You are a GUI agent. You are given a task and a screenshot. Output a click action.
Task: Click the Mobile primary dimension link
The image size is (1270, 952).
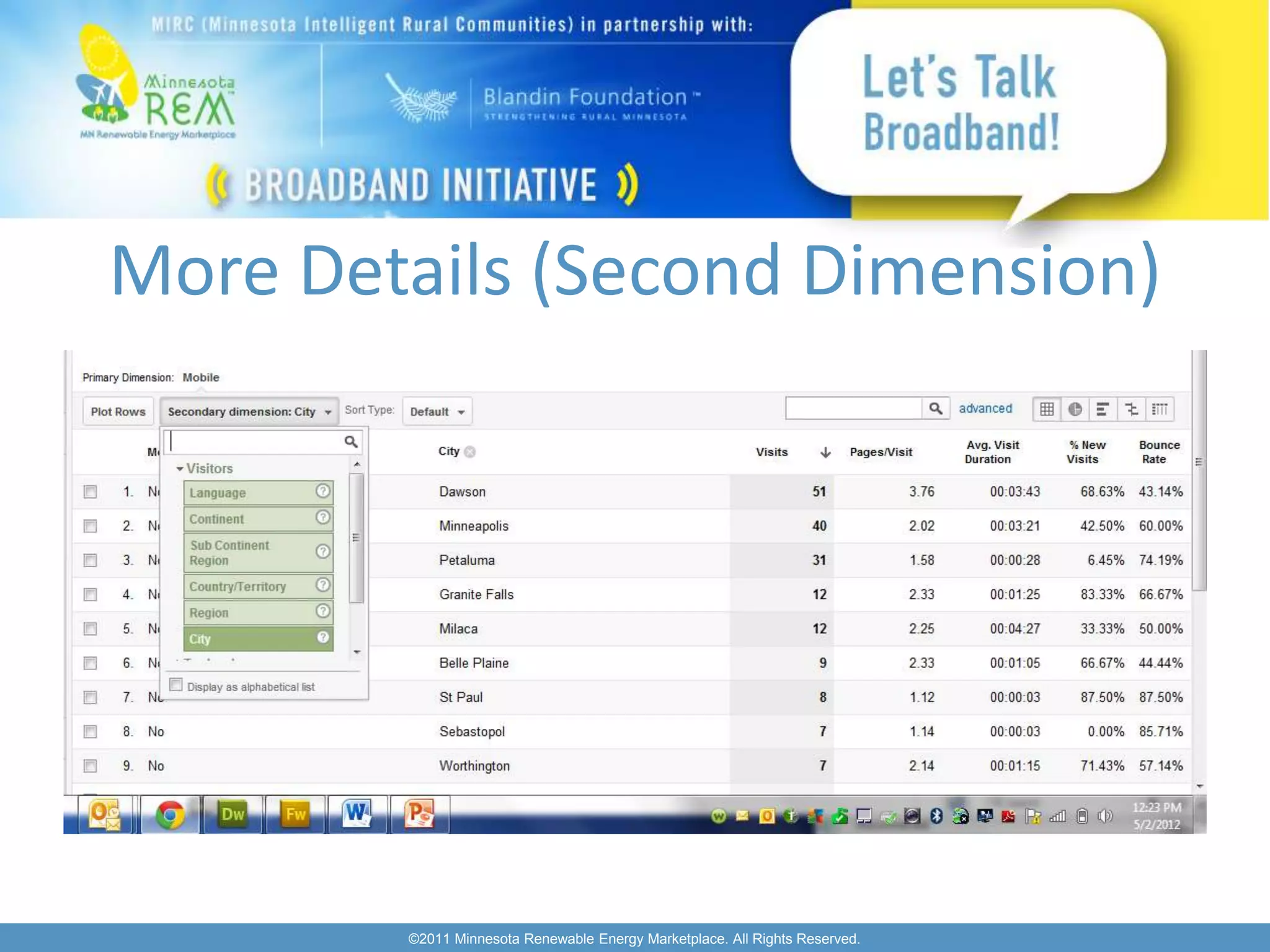(x=201, y=377)
